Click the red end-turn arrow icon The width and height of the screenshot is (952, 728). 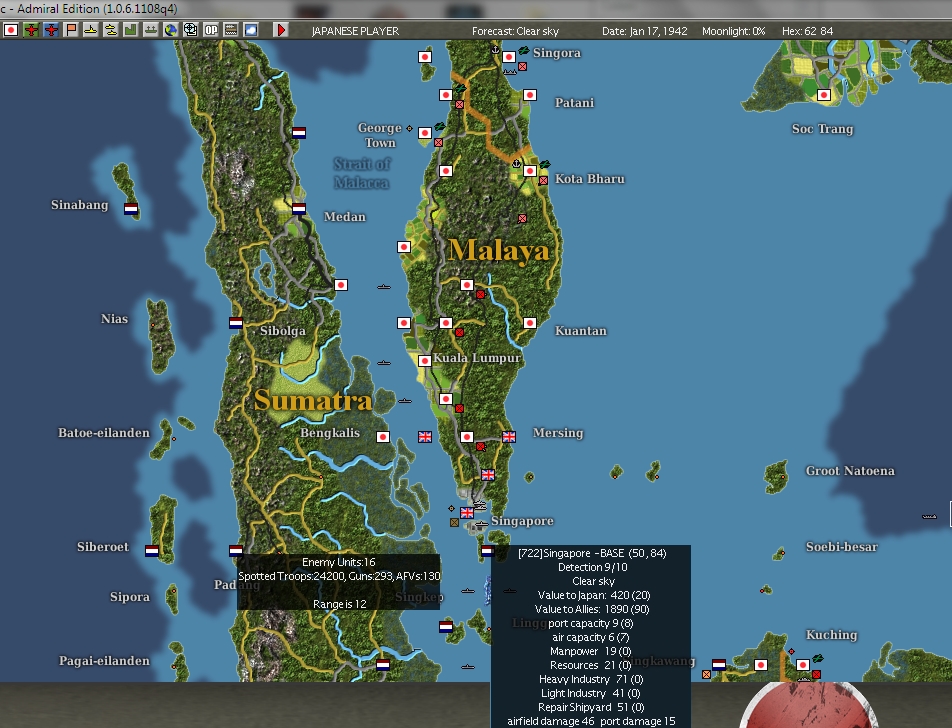click(280, 30)
